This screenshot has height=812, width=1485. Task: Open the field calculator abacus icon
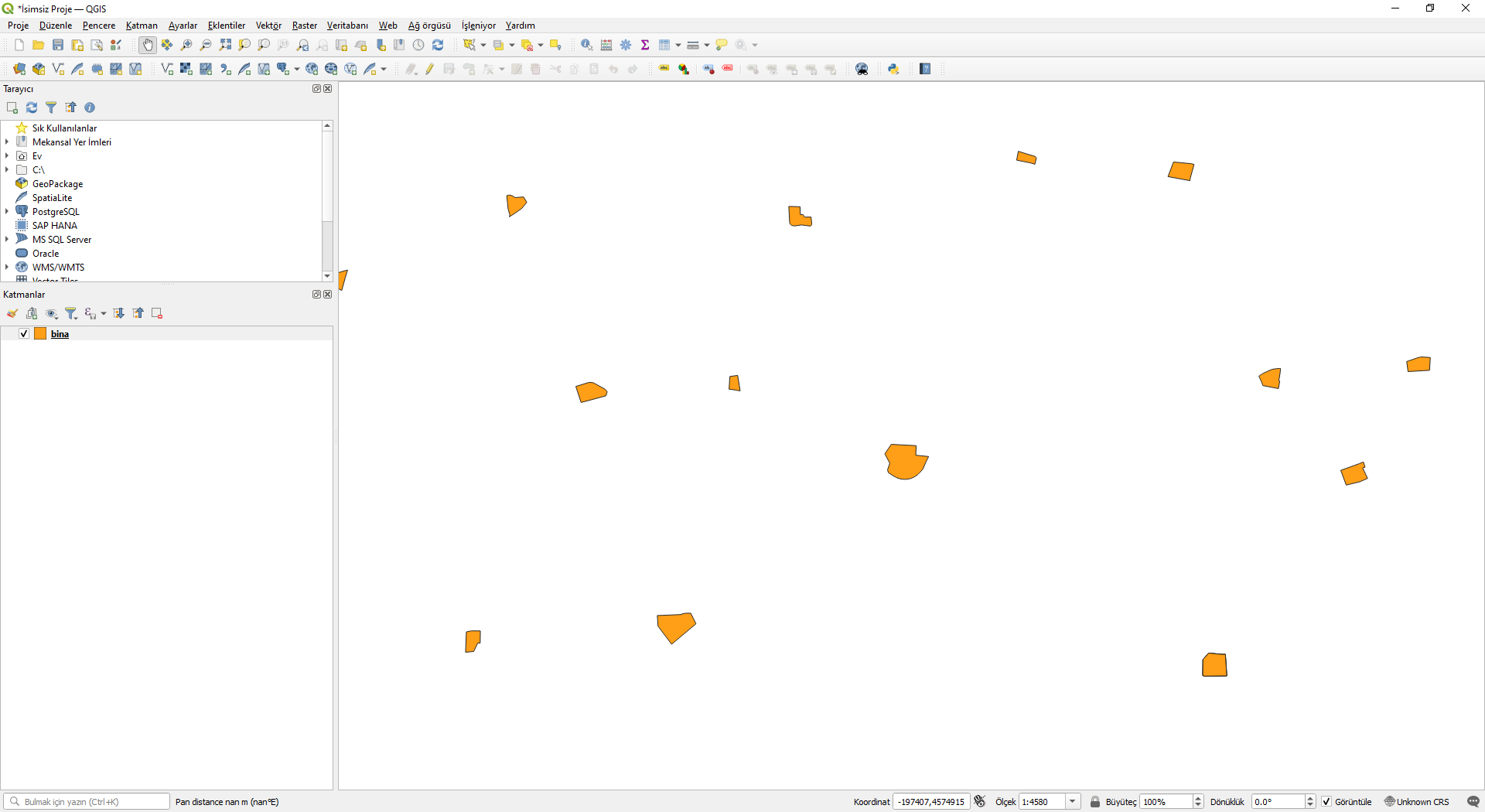606,45
